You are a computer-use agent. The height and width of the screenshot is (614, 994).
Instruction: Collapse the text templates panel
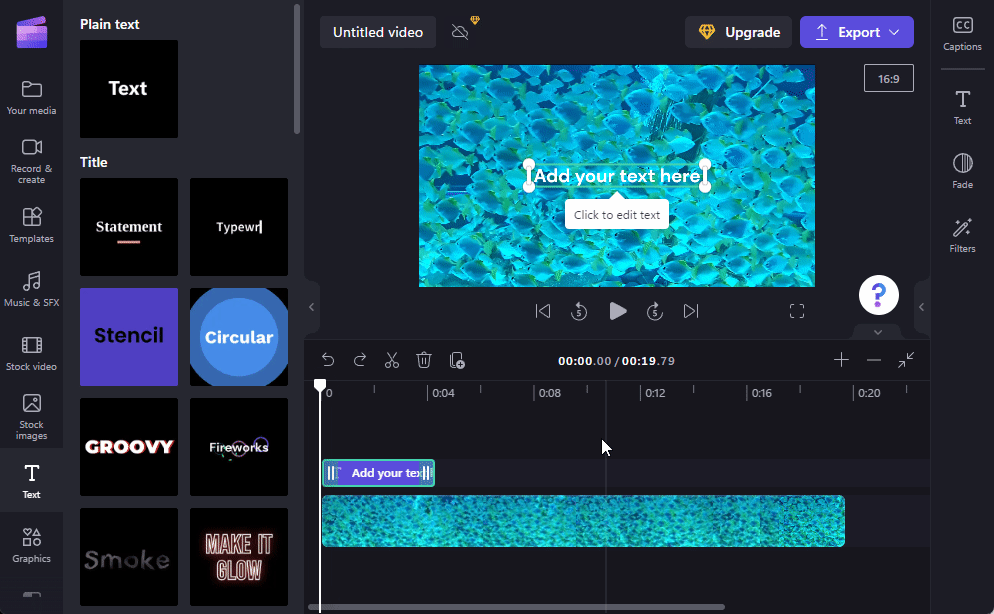pyautogui.click(x=311, y=307)
